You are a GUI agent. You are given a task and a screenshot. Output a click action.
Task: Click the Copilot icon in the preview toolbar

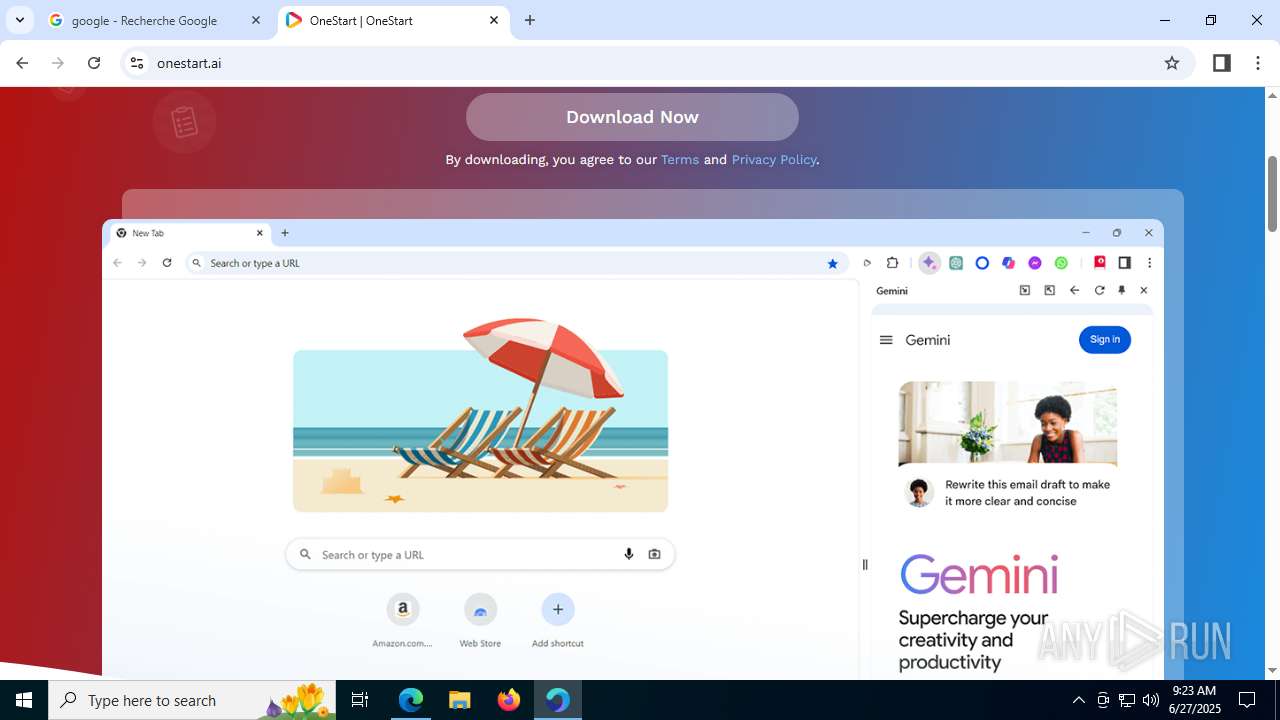click(x=1008, y=263)
